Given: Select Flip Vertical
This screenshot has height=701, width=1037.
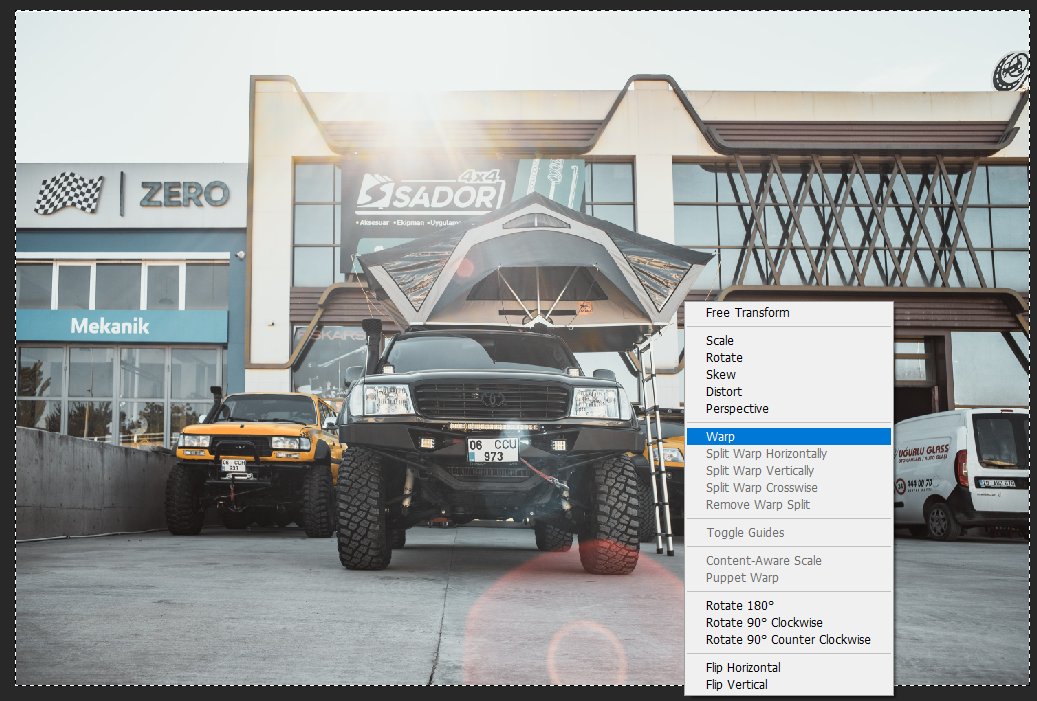Looking at the screenshot, I should 789,685.
